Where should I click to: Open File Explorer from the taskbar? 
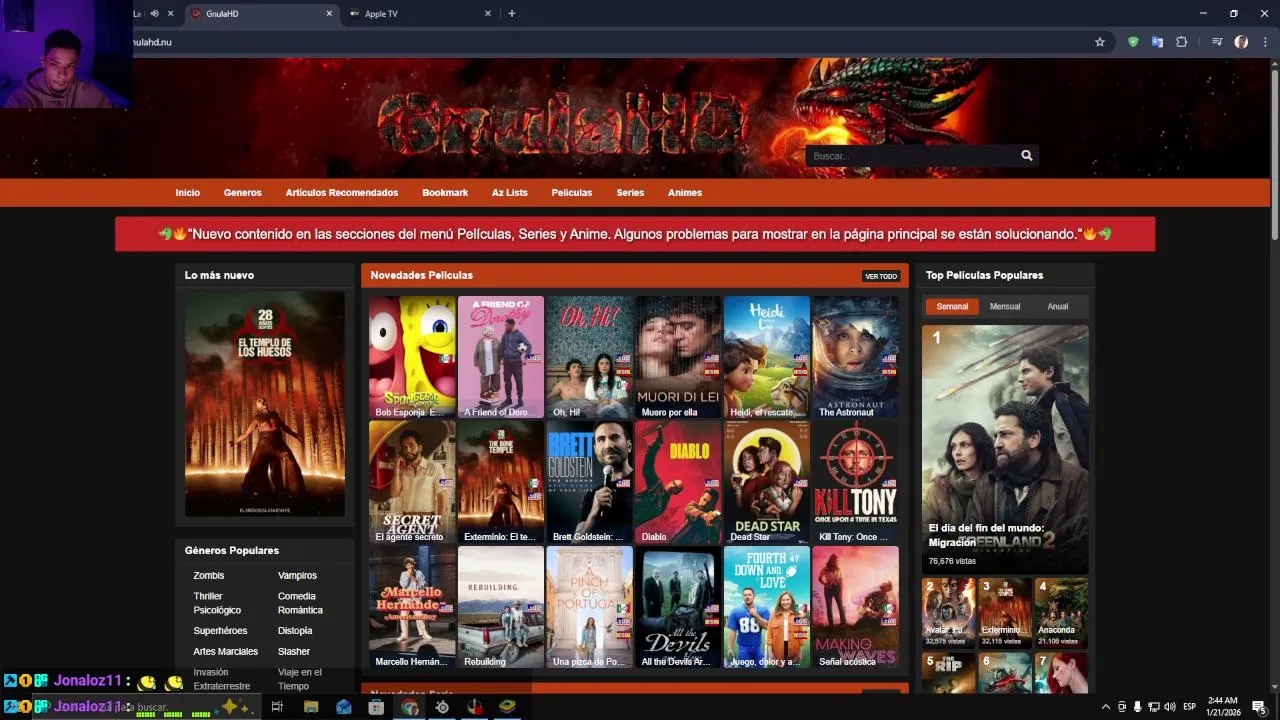pos(311,707)
